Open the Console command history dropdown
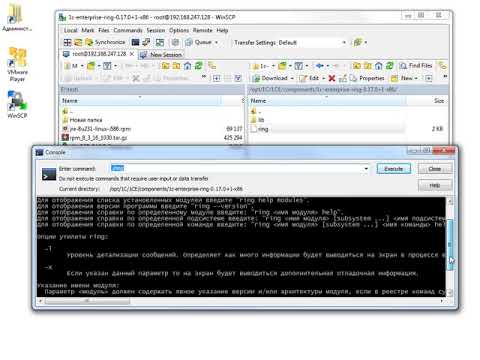Viewport: 480px width, 360px height. [x=366, y=168]
